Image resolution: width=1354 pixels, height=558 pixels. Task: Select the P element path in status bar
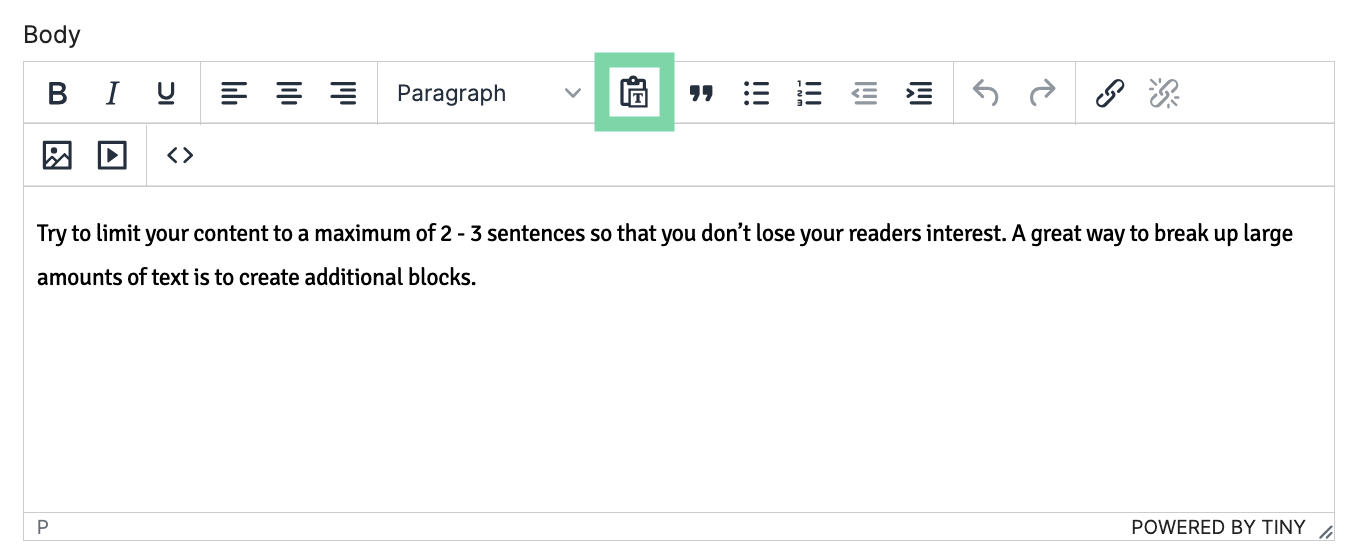(x=43, y=527)
